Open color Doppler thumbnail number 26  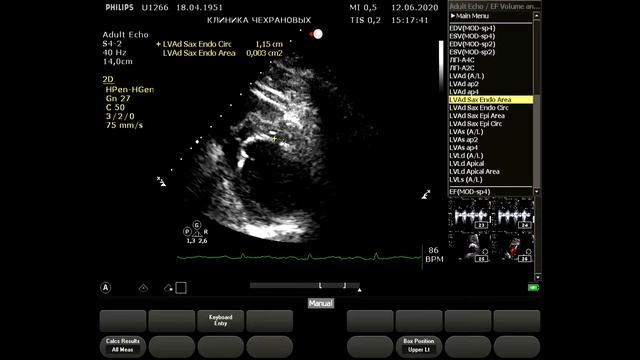[x=513, y=247]
